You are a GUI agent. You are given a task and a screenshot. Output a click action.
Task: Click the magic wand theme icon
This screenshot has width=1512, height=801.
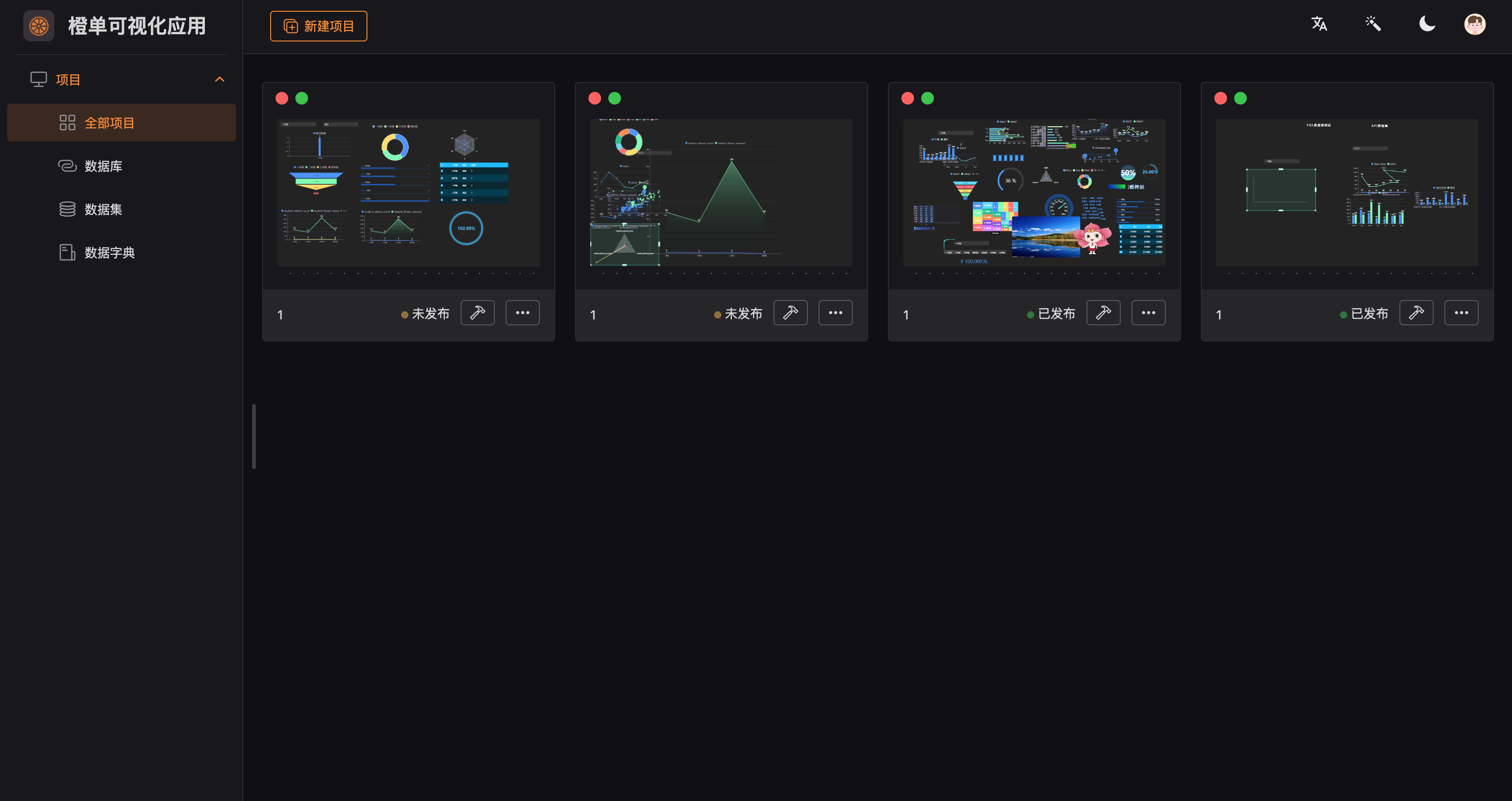click(x=1373, y=24)
